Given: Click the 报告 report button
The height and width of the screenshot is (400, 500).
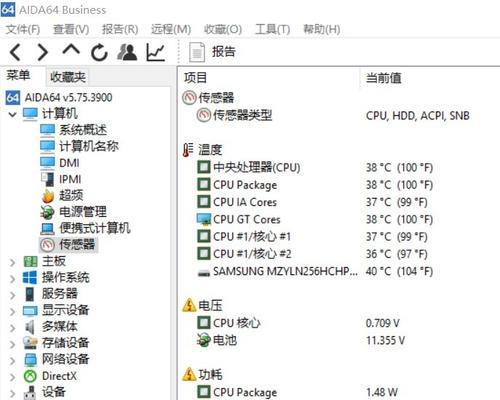Looking at the screenshot, I should click(x=213, y=52).
